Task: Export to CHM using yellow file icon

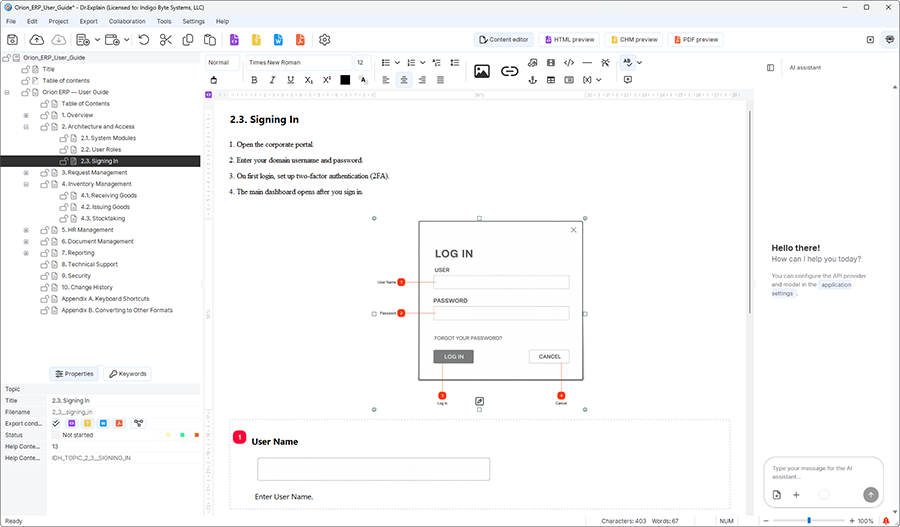Action: pyautogui.click(x=256, y=40)
